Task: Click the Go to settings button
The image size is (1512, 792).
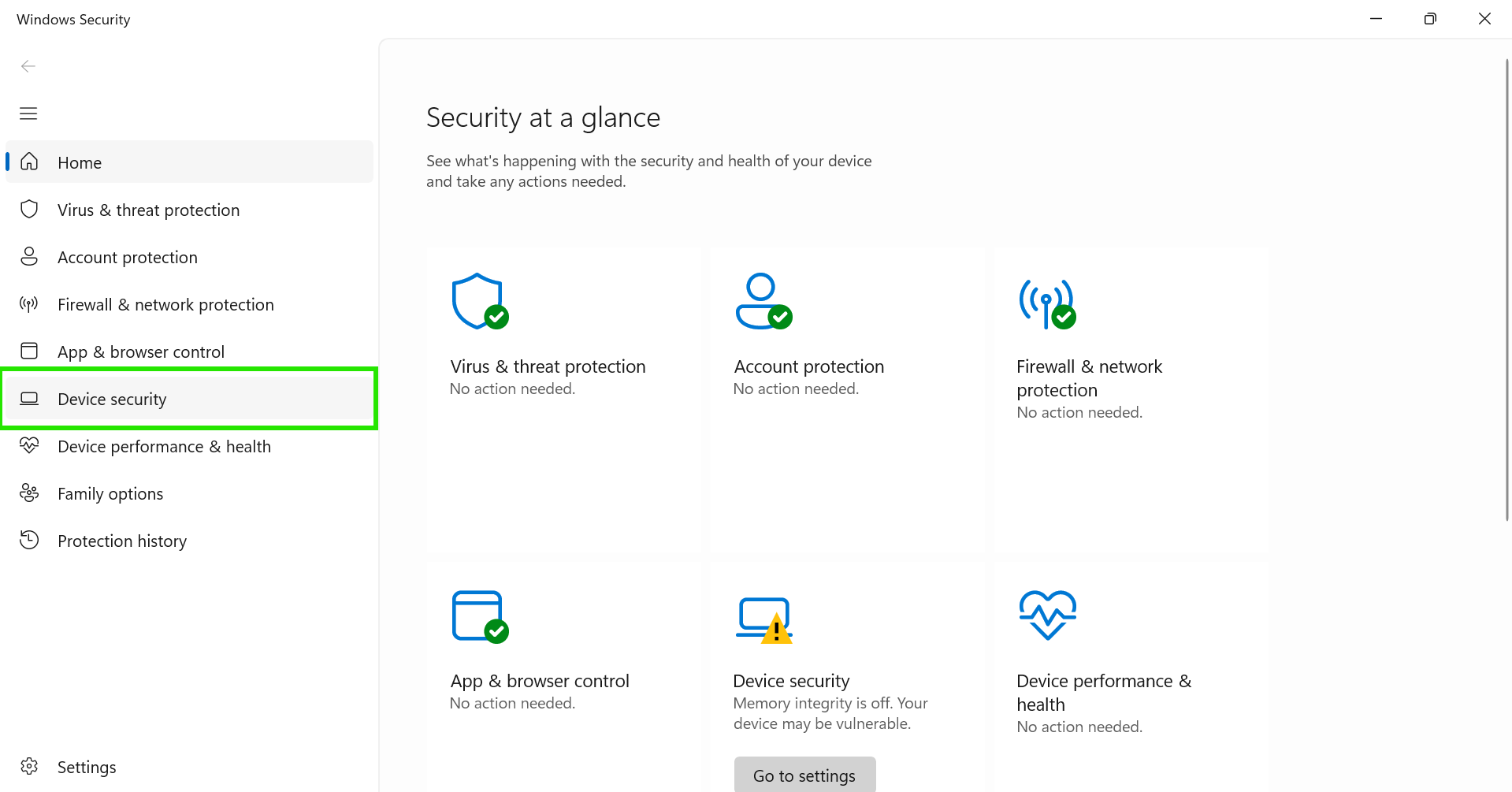Action: point(804,775)
